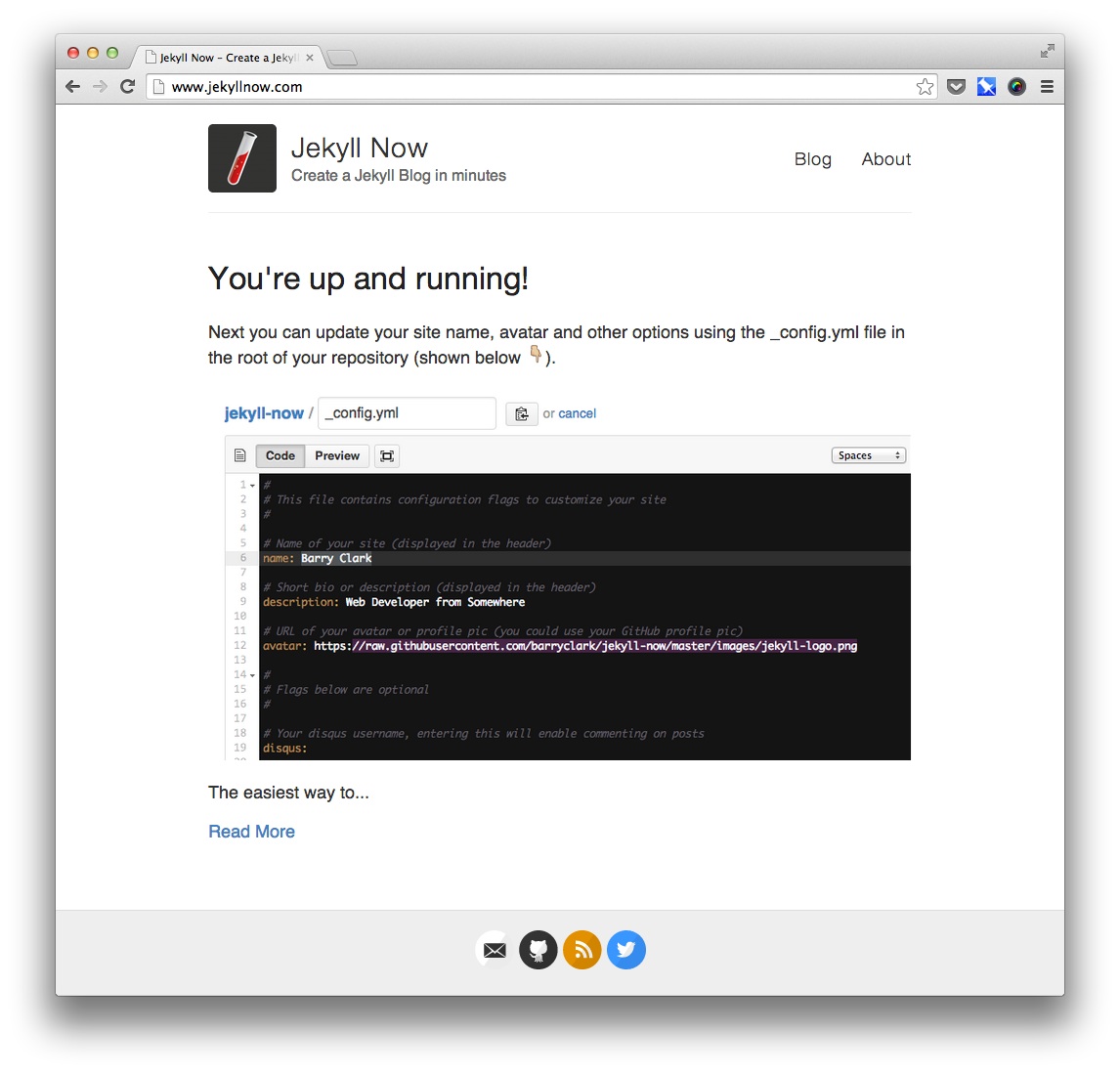Select the Code tab
This screenshot has height=1073, width=1120.
pos(280,455)
